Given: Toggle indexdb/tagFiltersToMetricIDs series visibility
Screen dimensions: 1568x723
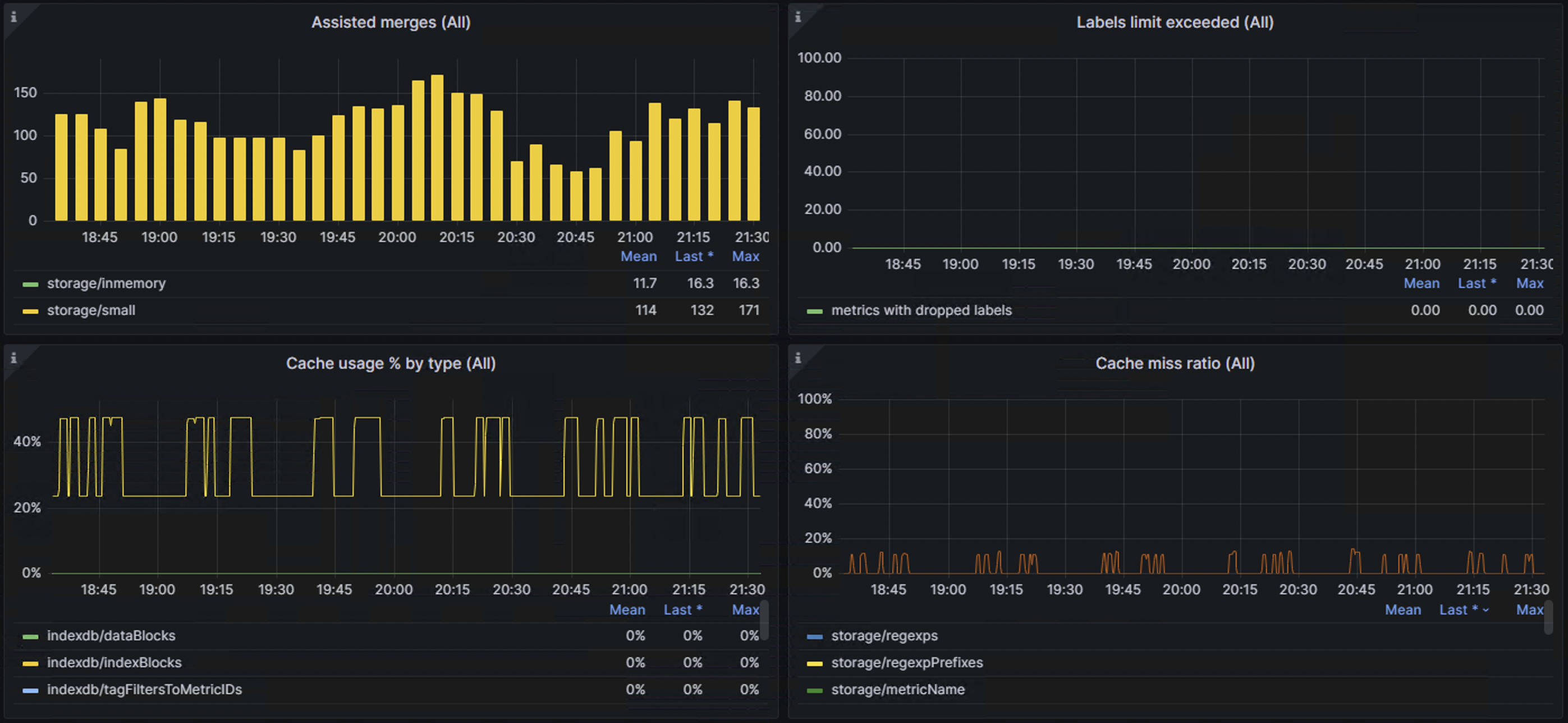Looking at the screenshot, I should [145, 689].
